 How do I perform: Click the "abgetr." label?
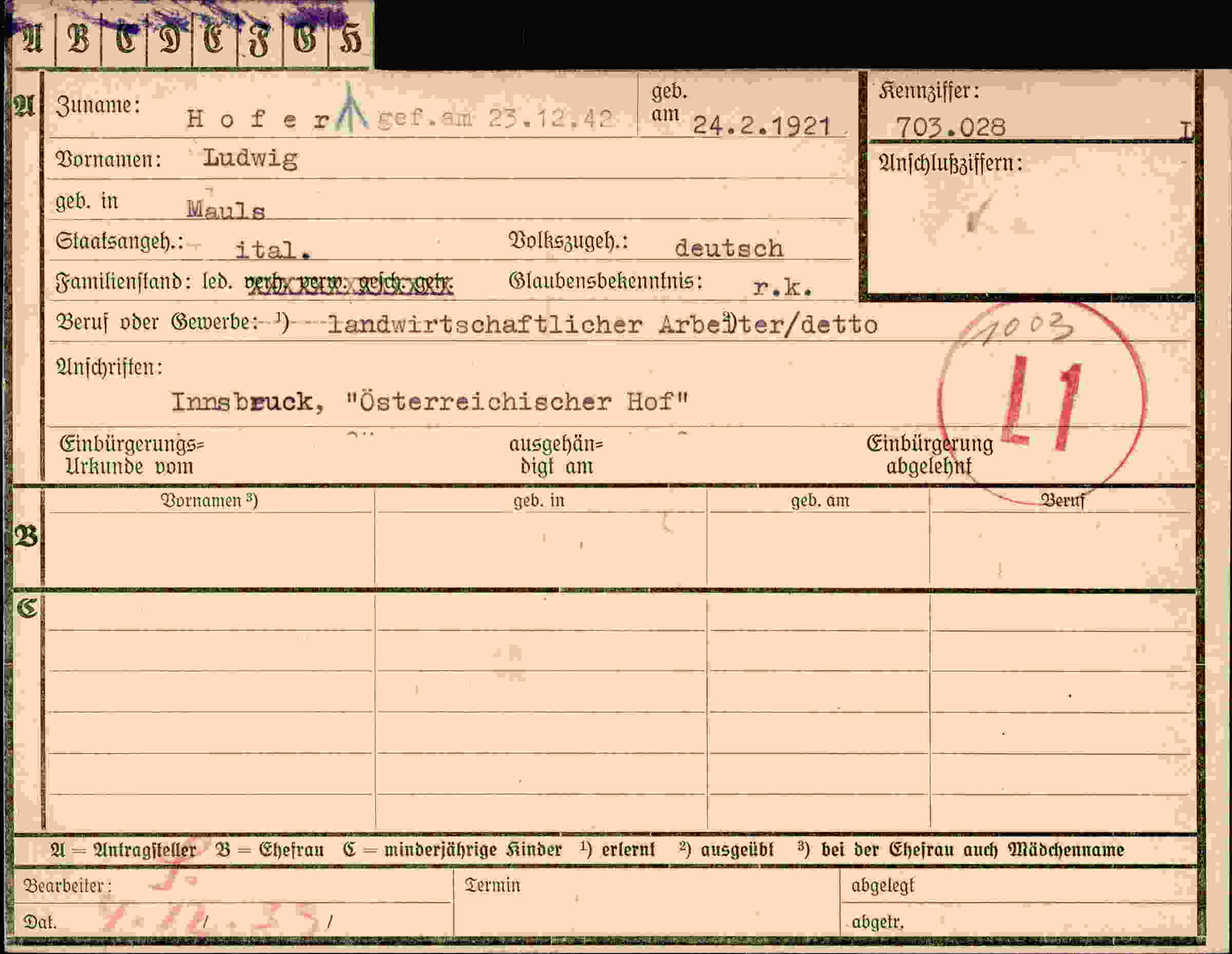click(877, 922)
